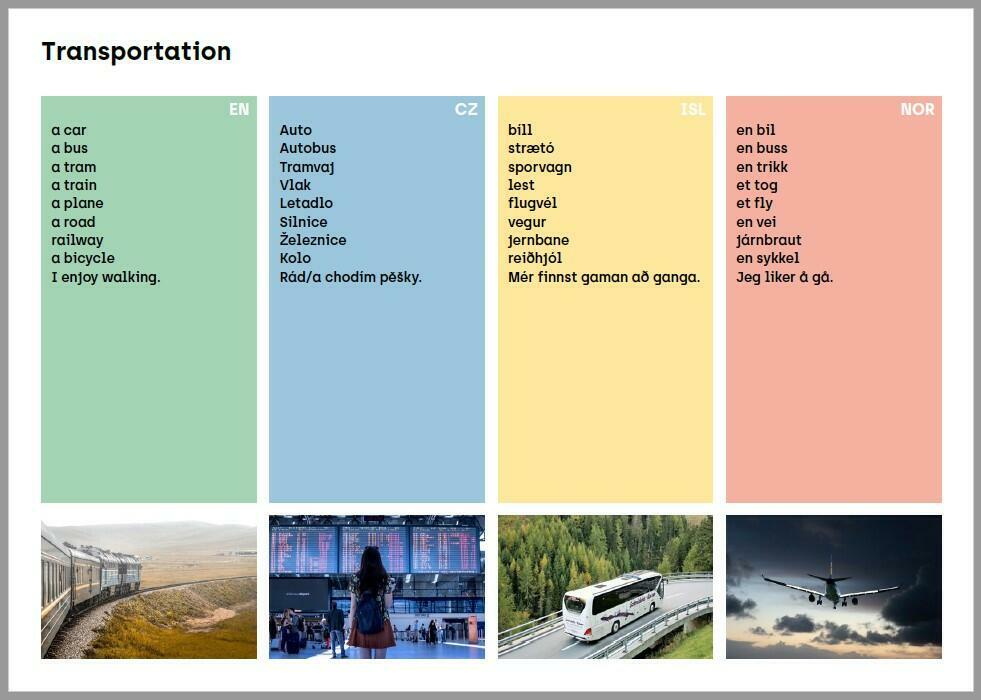Click the phrase "Mér finnst gaman að ganga."
981x700 pixels.
coord(604,277)
